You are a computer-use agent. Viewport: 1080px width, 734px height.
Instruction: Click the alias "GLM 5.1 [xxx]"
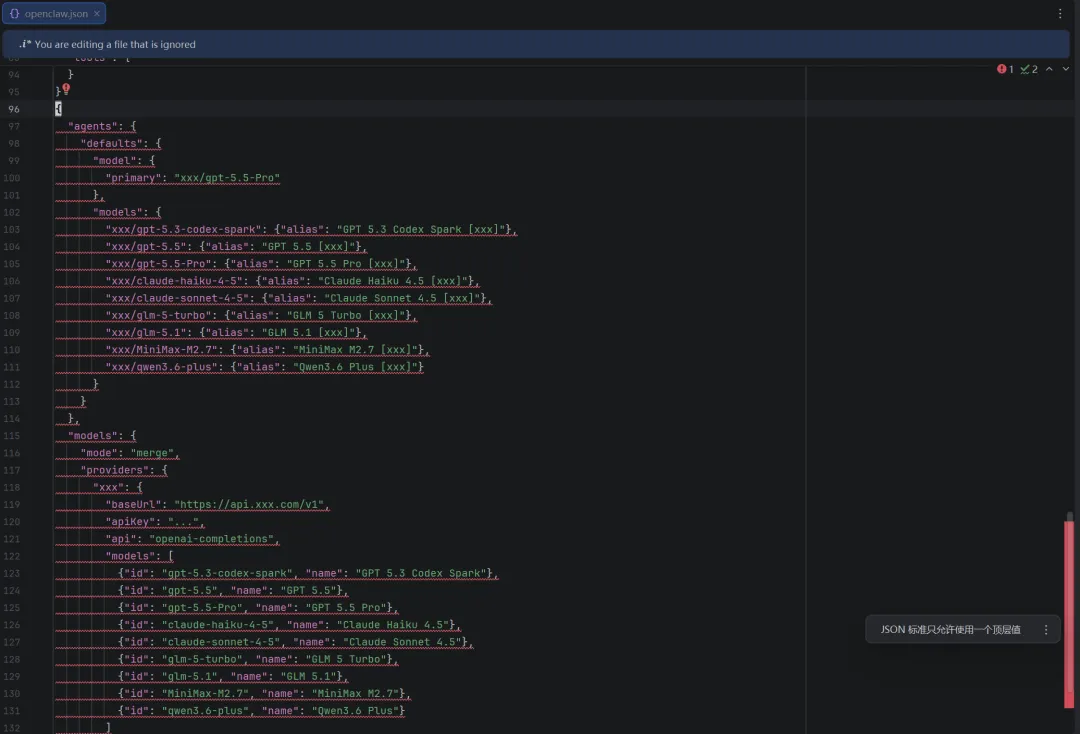click(311, 333)
